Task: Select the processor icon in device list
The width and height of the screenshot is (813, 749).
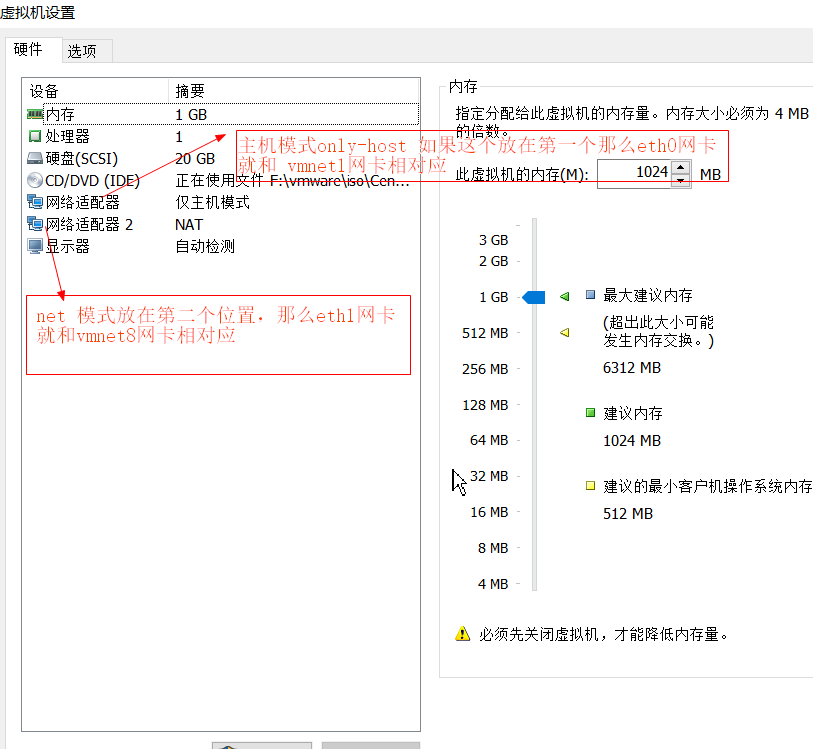Action: point(35,137)
